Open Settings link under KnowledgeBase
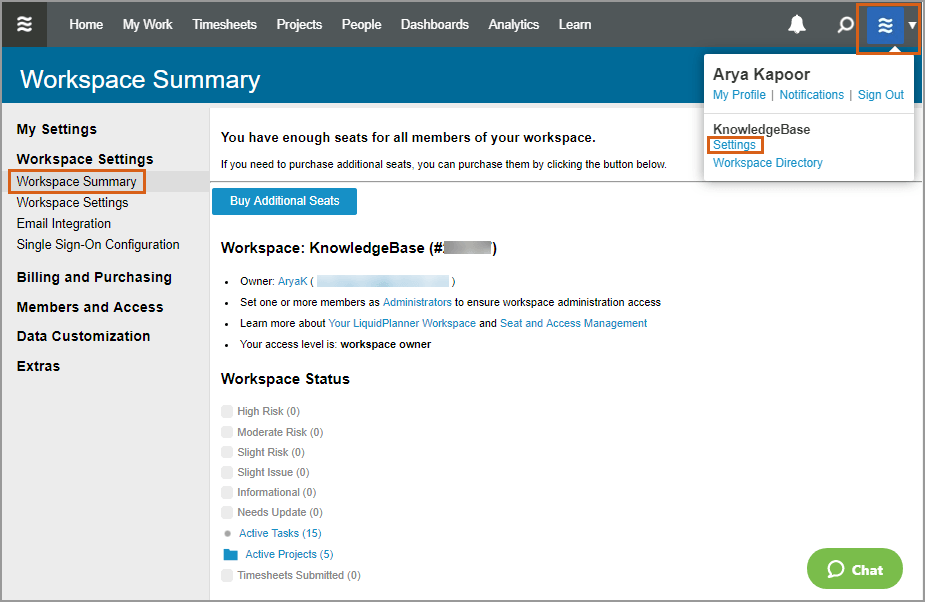The image size is (925, 602). click(x=734, y=145)
